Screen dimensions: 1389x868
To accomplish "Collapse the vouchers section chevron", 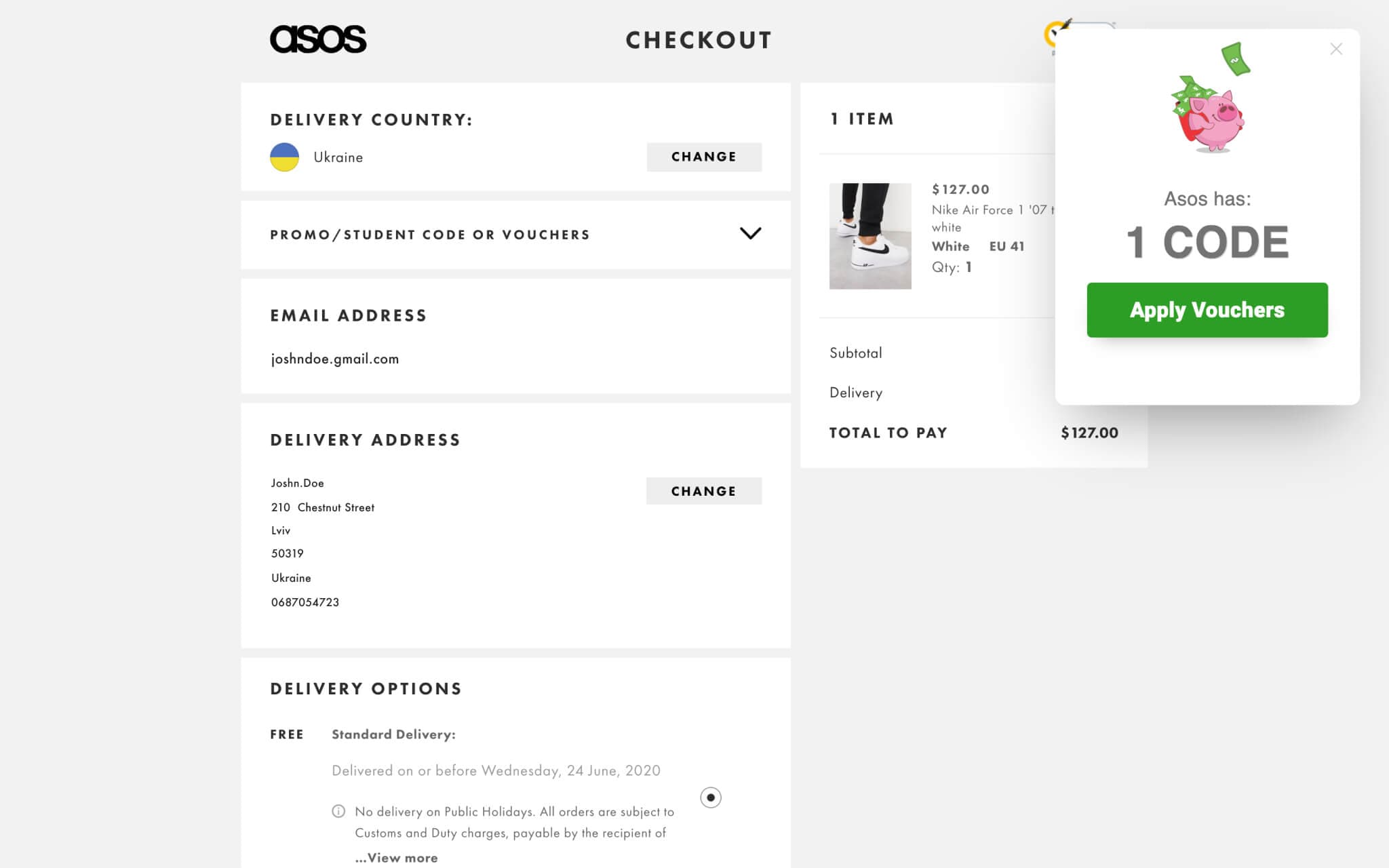I will coord(750,233).
